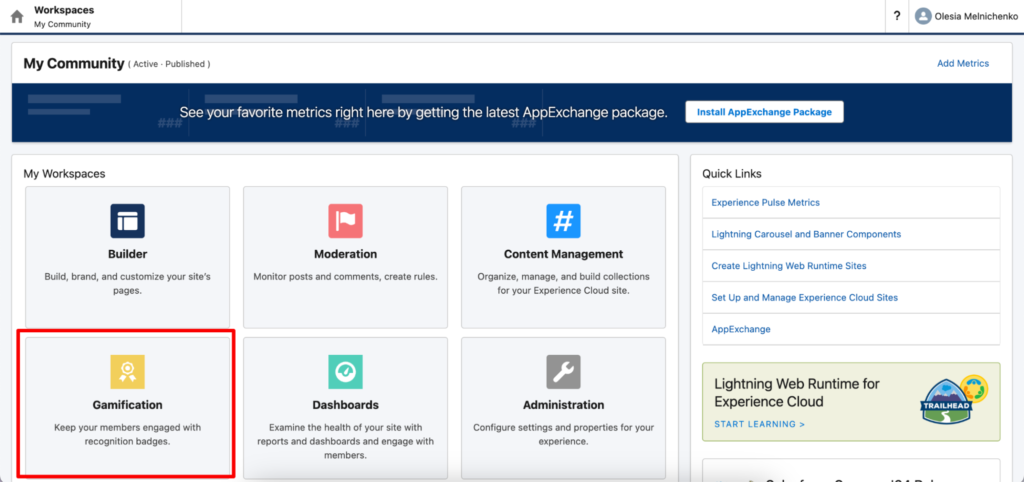Click Builder description 'Build, brand, and customize'
The image size is (1024, 482).
click(127, 283)
